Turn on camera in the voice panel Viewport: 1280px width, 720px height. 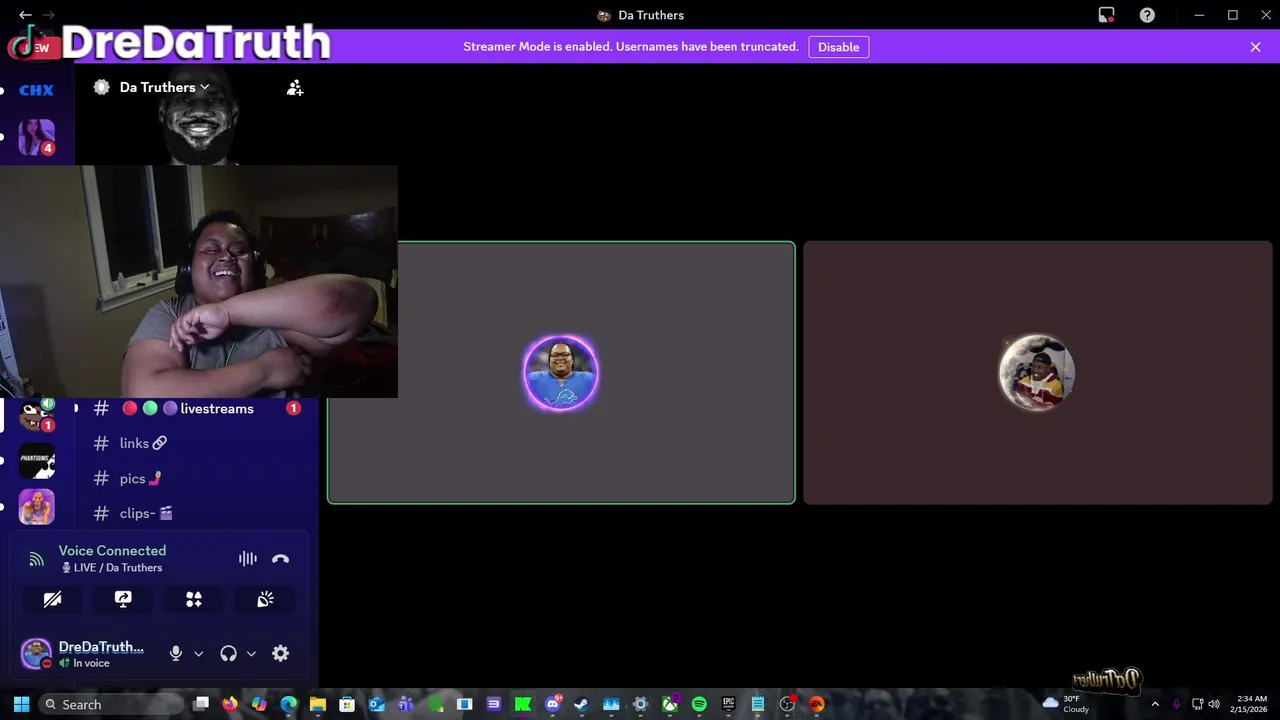coord(52,599)
